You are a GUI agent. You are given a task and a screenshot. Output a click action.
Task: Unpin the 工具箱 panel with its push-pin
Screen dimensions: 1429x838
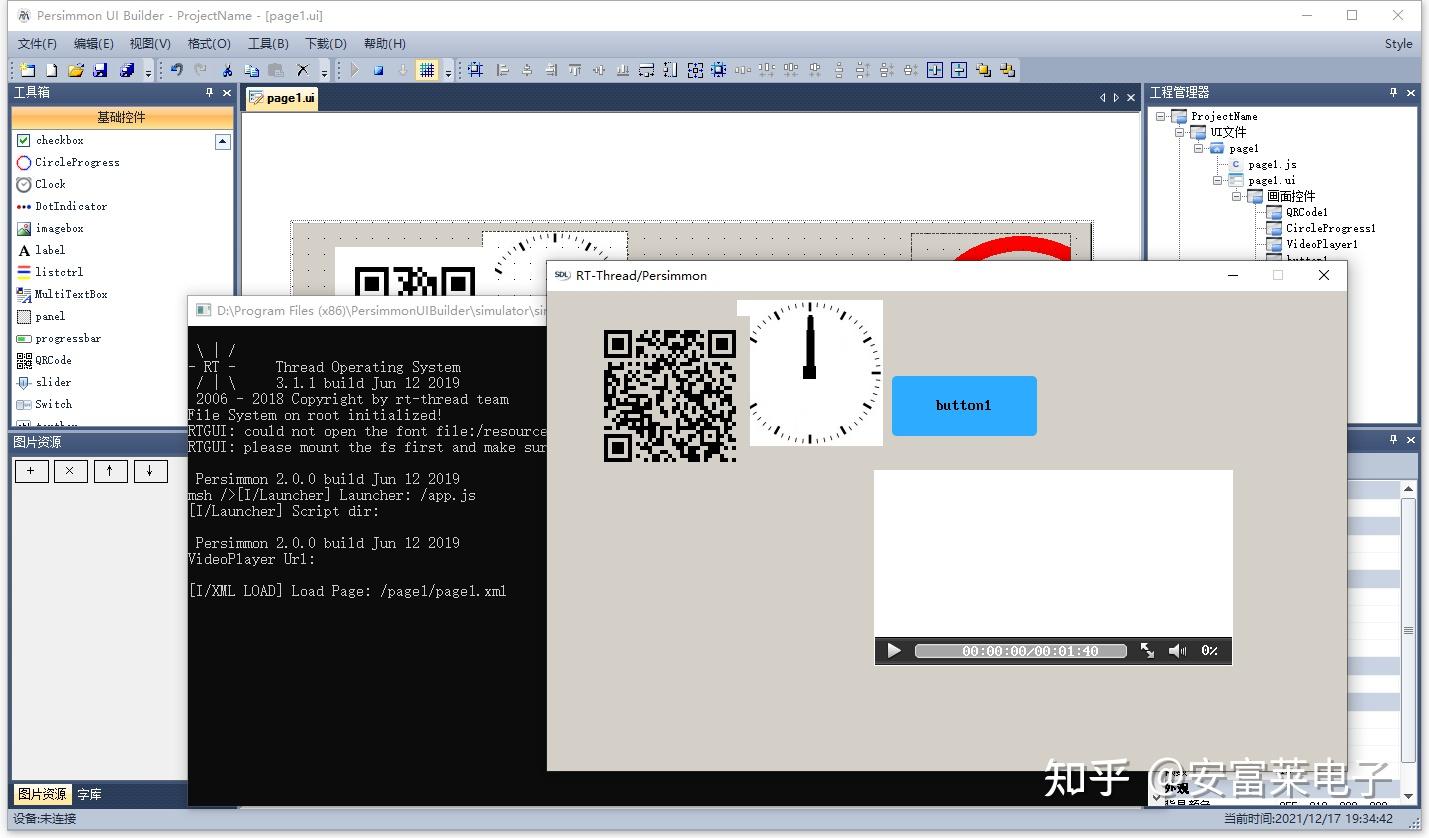tap(208, 92)
